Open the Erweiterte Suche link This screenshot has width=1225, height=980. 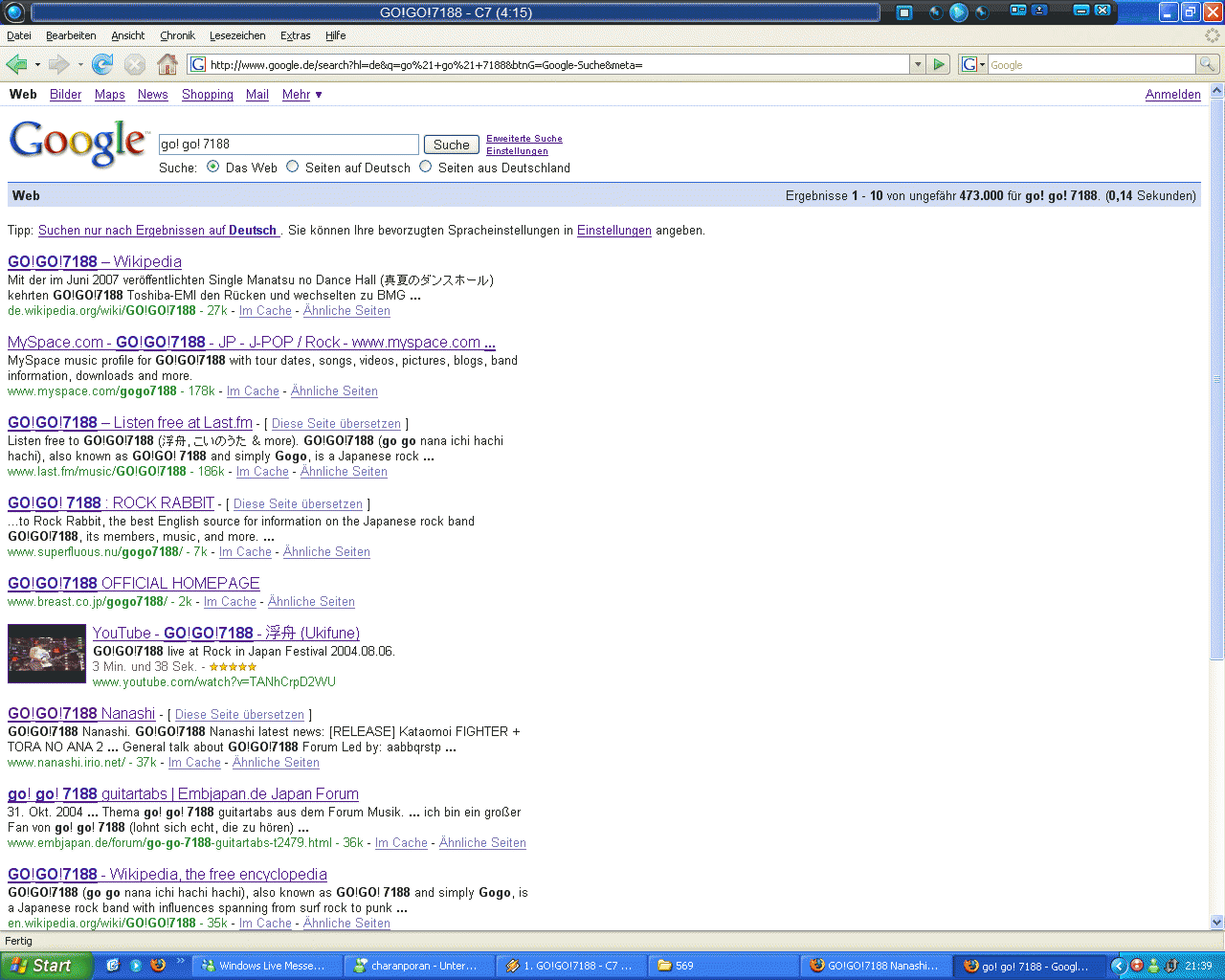[x=524, y=139]
